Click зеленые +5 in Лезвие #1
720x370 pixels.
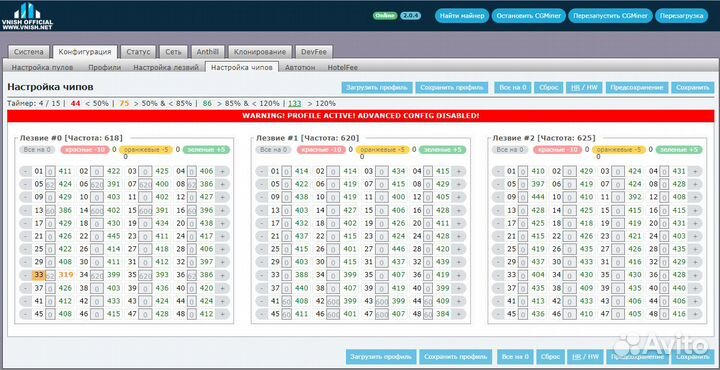443,150
